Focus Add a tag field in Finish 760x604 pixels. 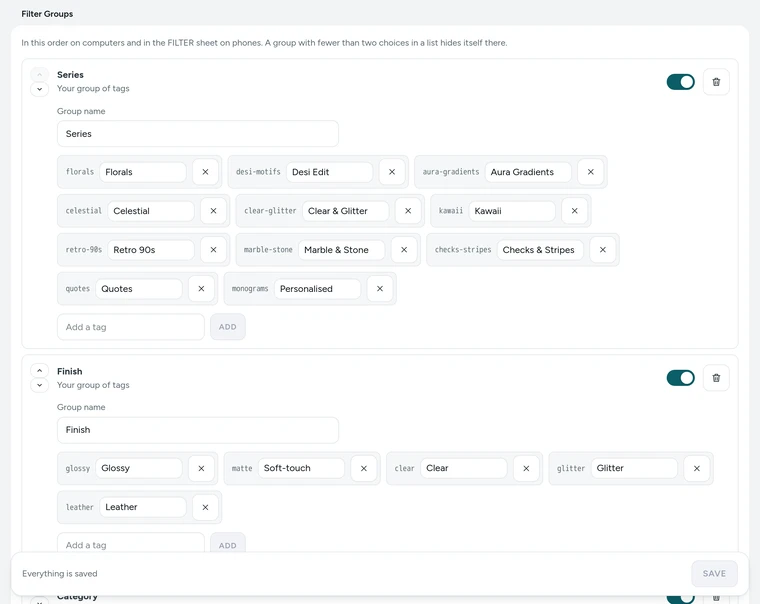pyautogui.click(x=131, y=544)
